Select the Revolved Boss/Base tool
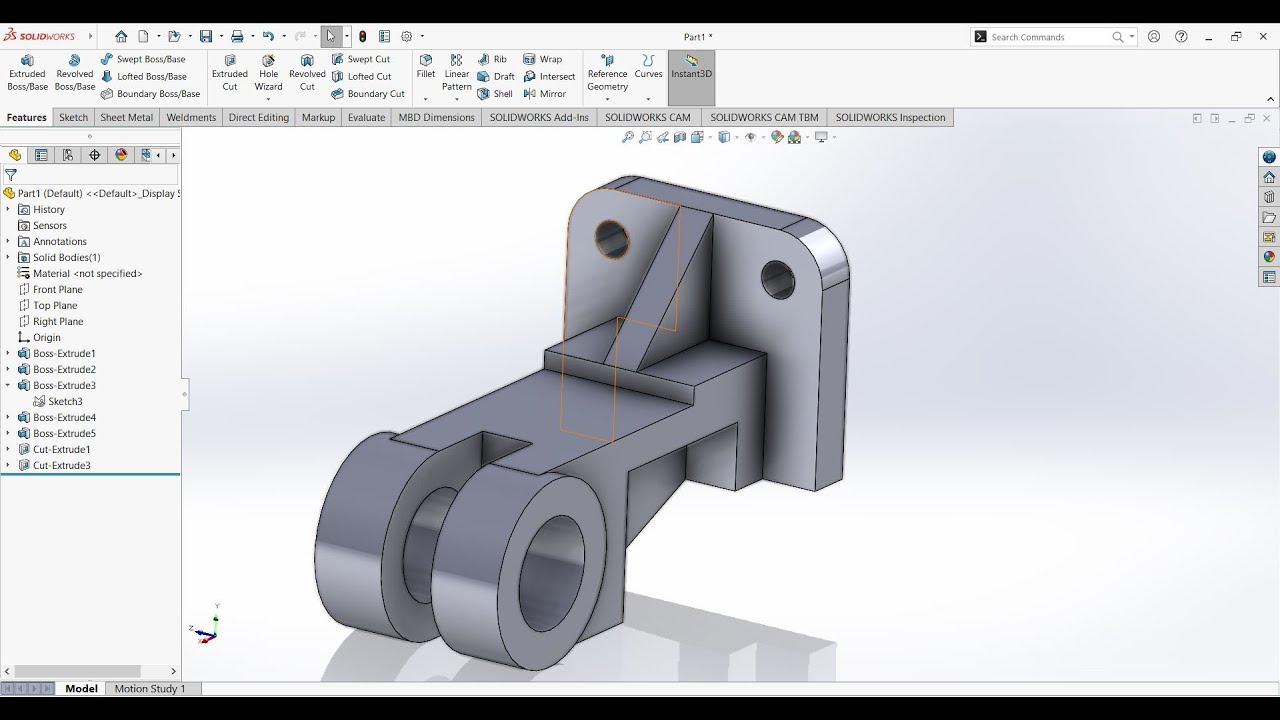The width and height of the screenshot is (1280, 720). 74,73
